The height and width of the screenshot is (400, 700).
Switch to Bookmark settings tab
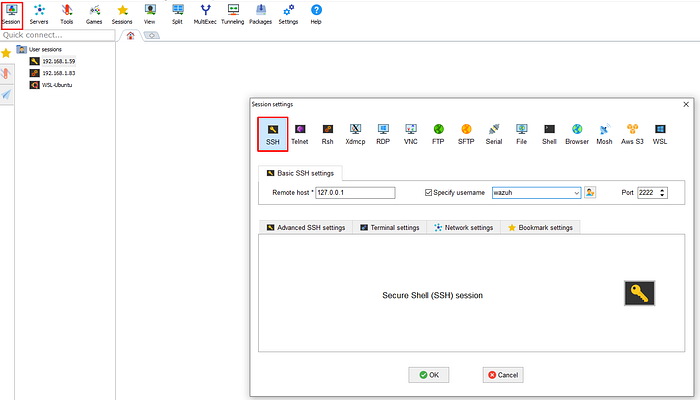[x=540, y=227]
